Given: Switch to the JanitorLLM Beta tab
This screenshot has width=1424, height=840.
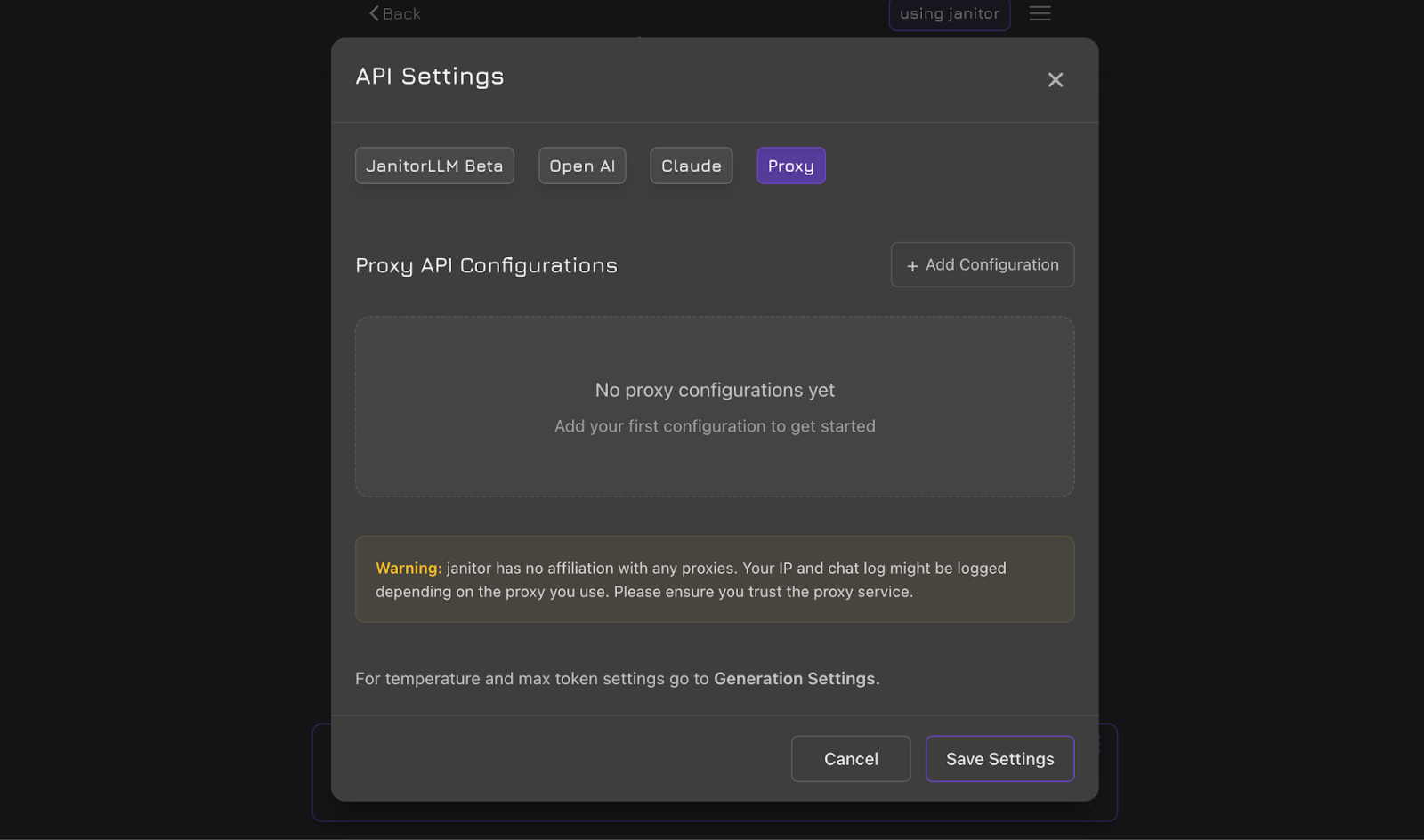Looking at the screenshot, I should pyautogui.click(x=434, y=166).
